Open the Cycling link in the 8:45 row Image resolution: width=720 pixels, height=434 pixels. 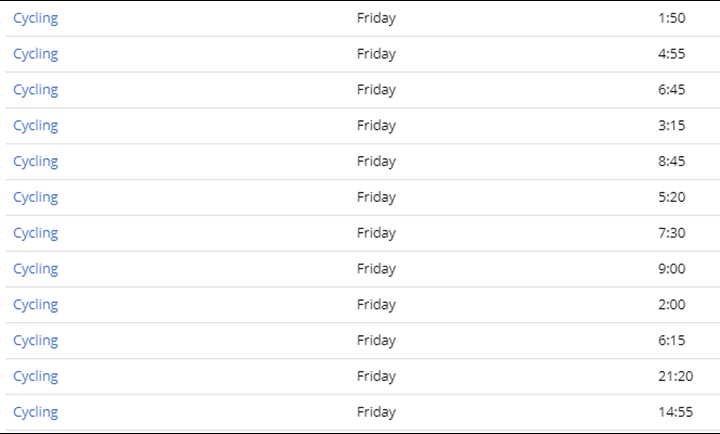(x=35, y=162)
